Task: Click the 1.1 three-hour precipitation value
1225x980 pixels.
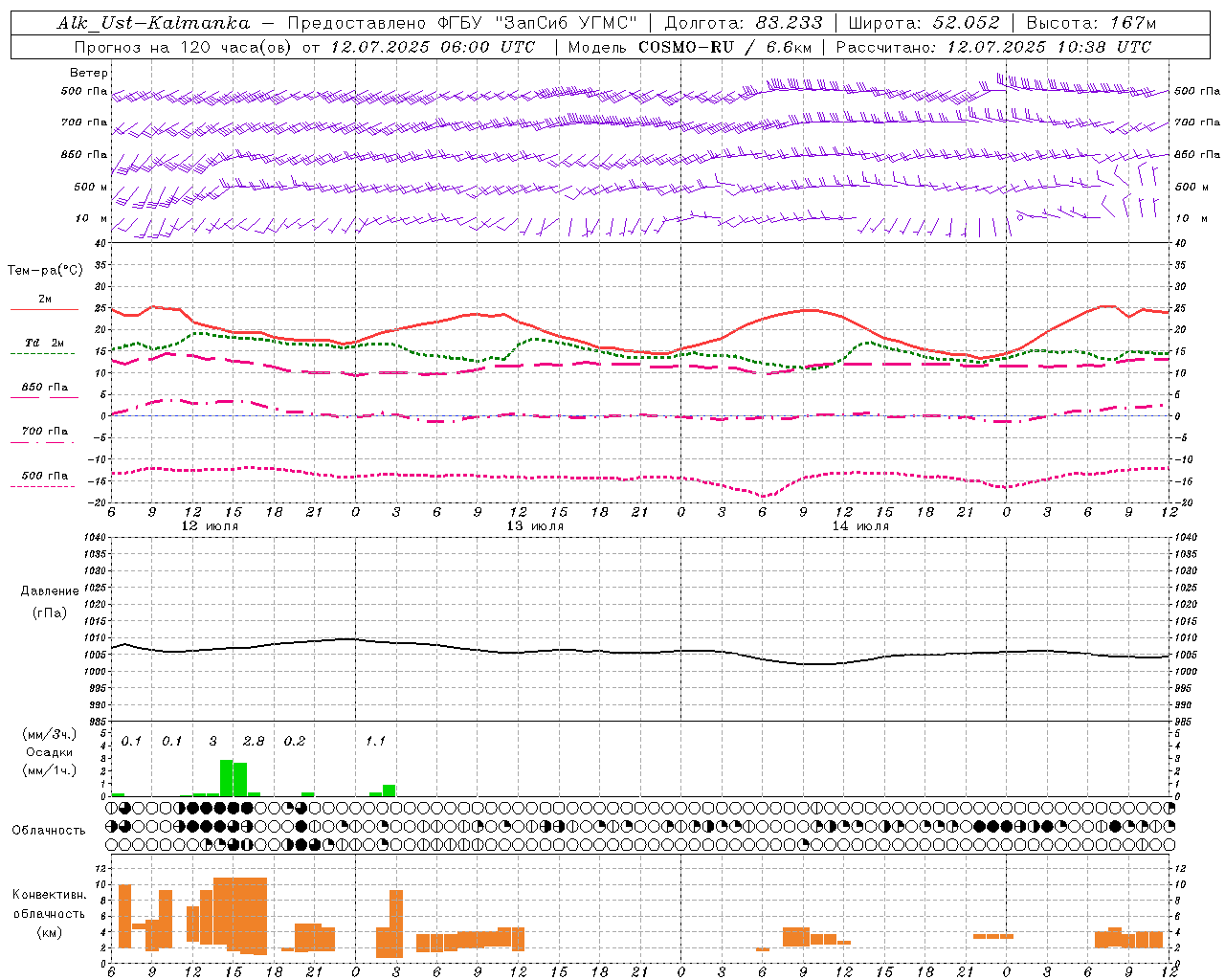Action: point(375,742)
